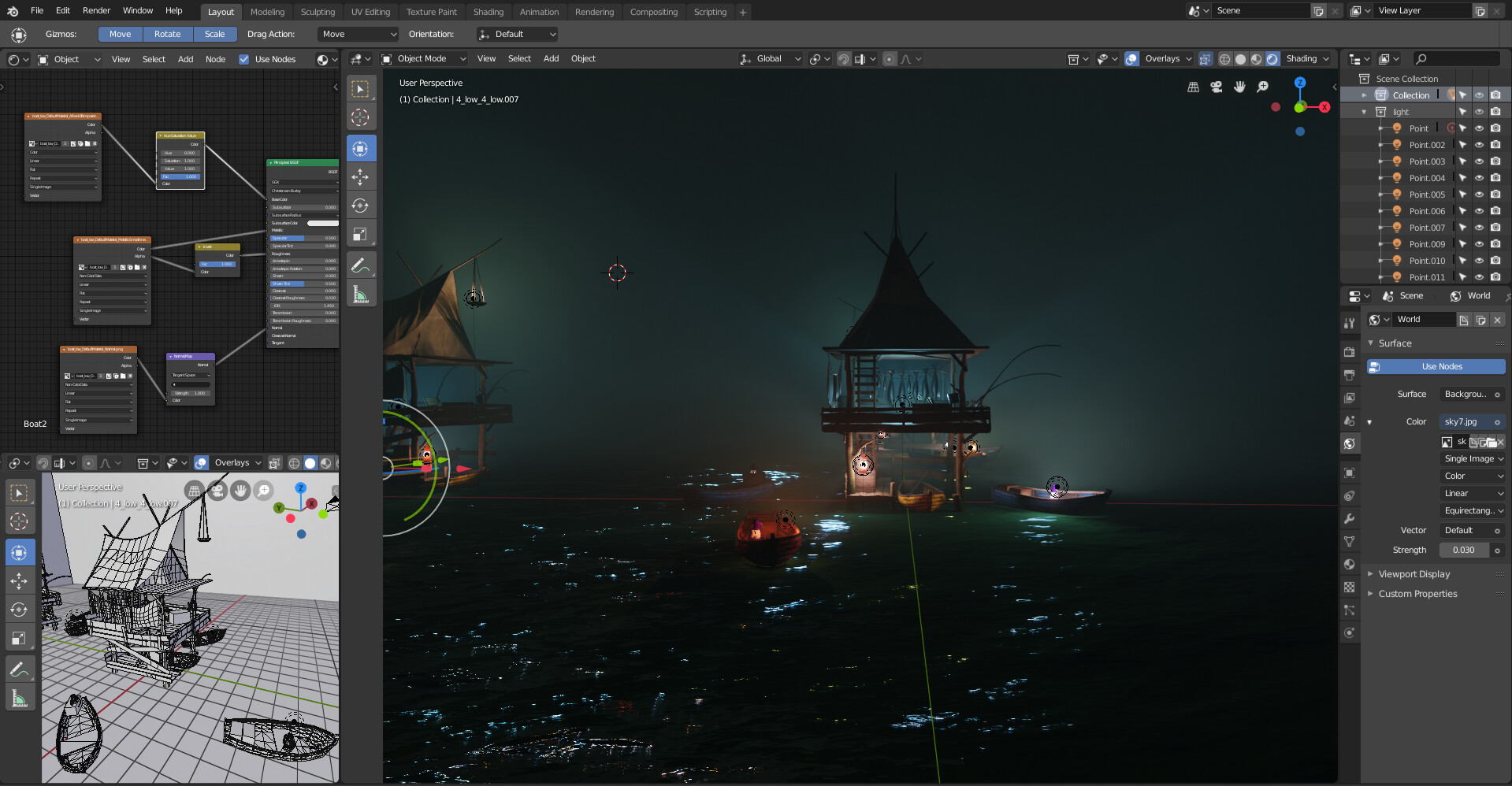
Task: Toggle render camera icon for Point.007
Action: click(x=1495, y=228)
